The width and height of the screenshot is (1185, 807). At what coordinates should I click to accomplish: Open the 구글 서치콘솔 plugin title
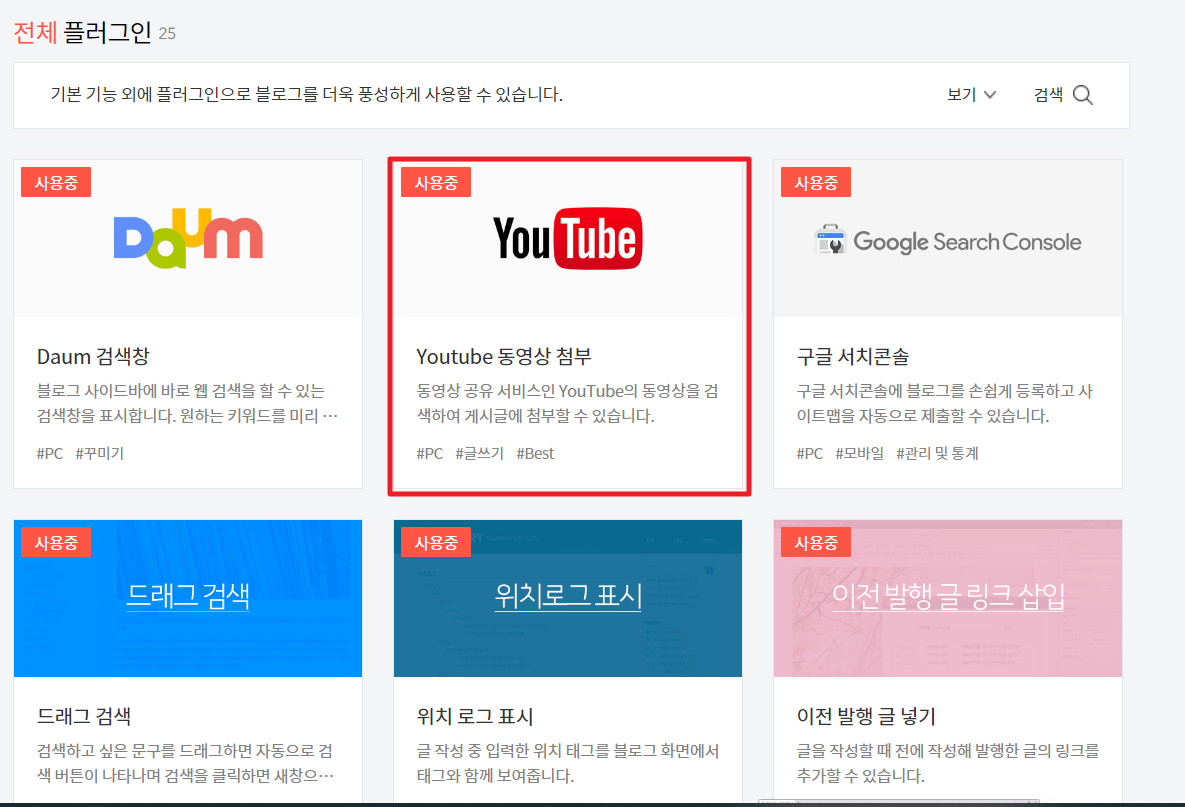click(x=852, y=356)
